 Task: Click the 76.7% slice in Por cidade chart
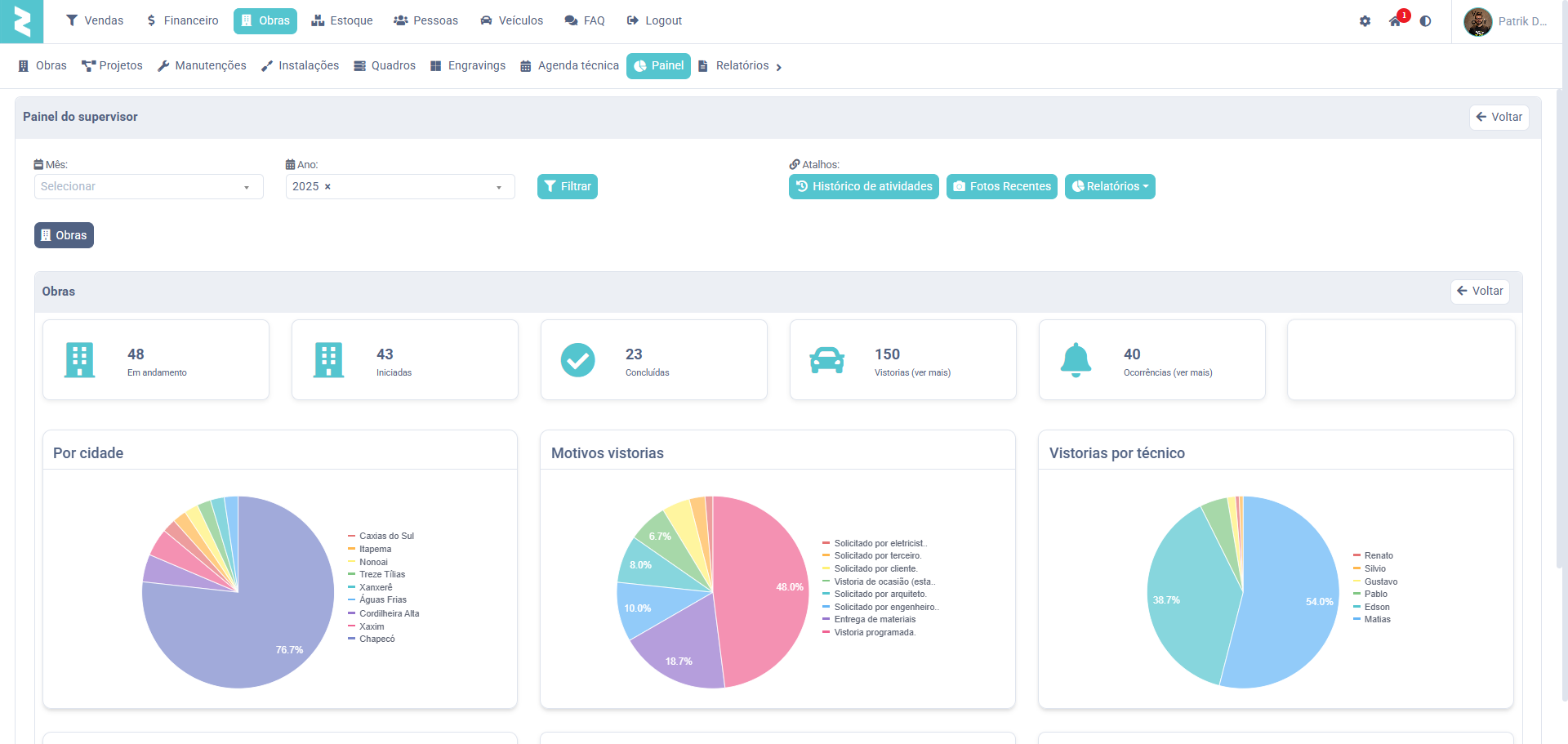[x=245, y=637]
